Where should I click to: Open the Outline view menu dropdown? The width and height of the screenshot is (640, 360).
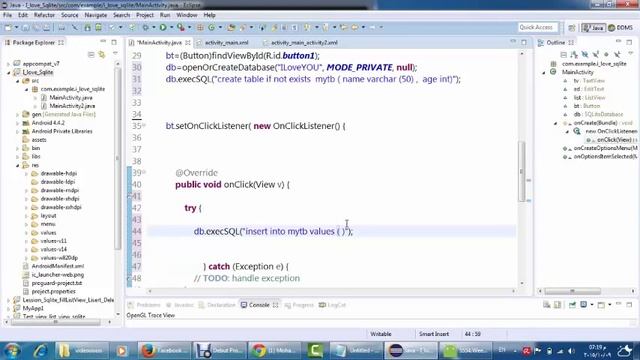631,53
